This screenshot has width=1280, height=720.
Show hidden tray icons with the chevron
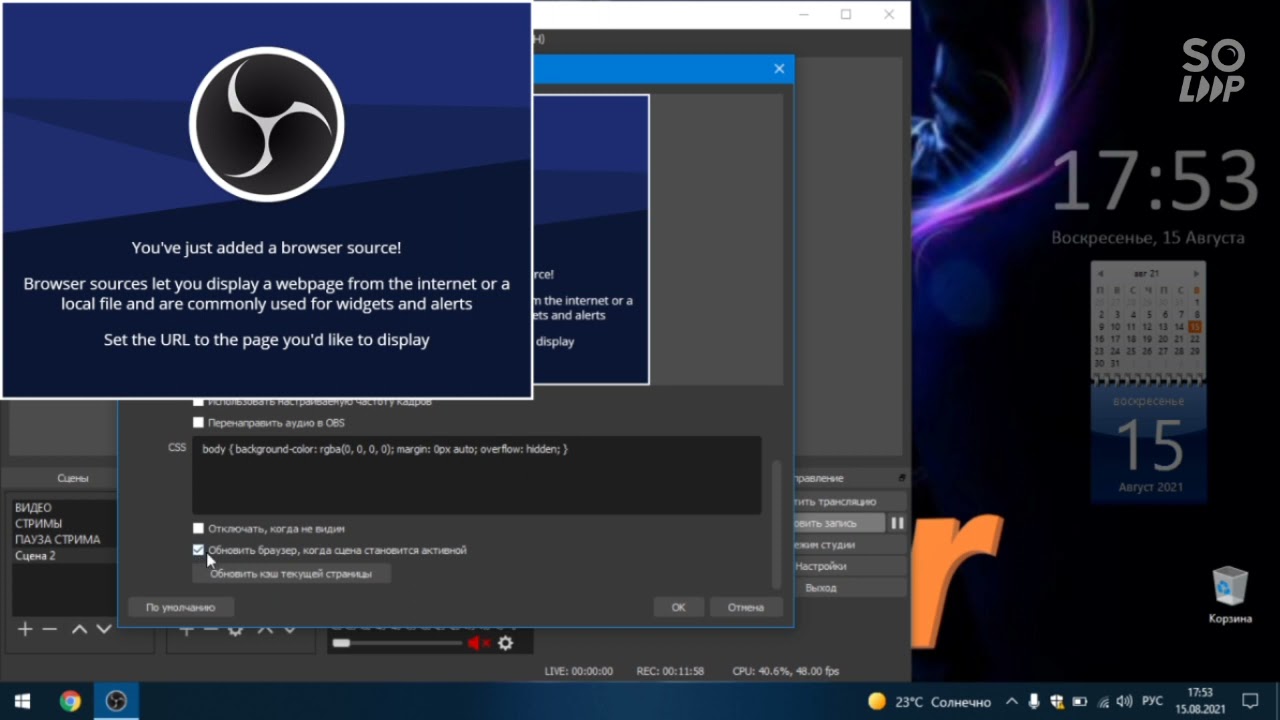(1012, 702)
